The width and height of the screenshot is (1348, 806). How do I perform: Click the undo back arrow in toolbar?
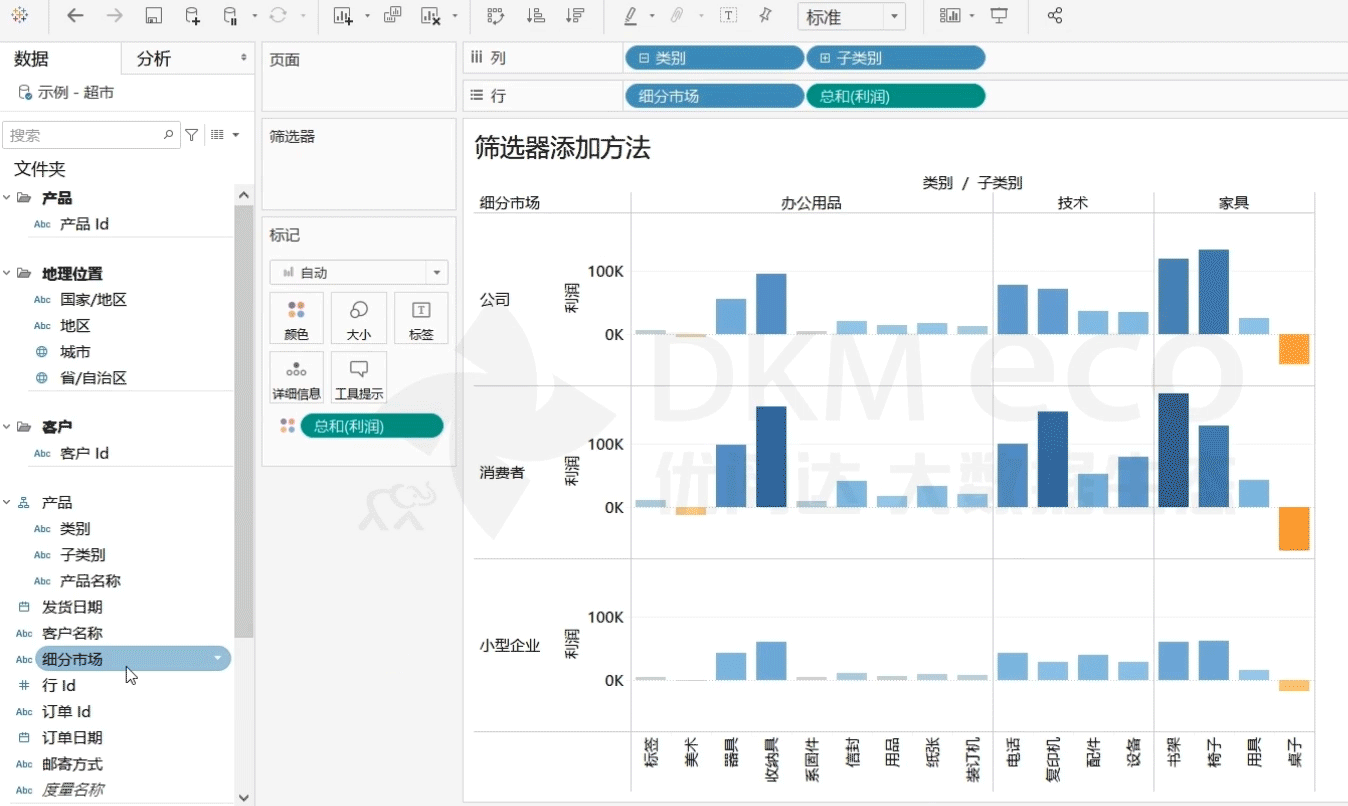click(x=75, y=16)
